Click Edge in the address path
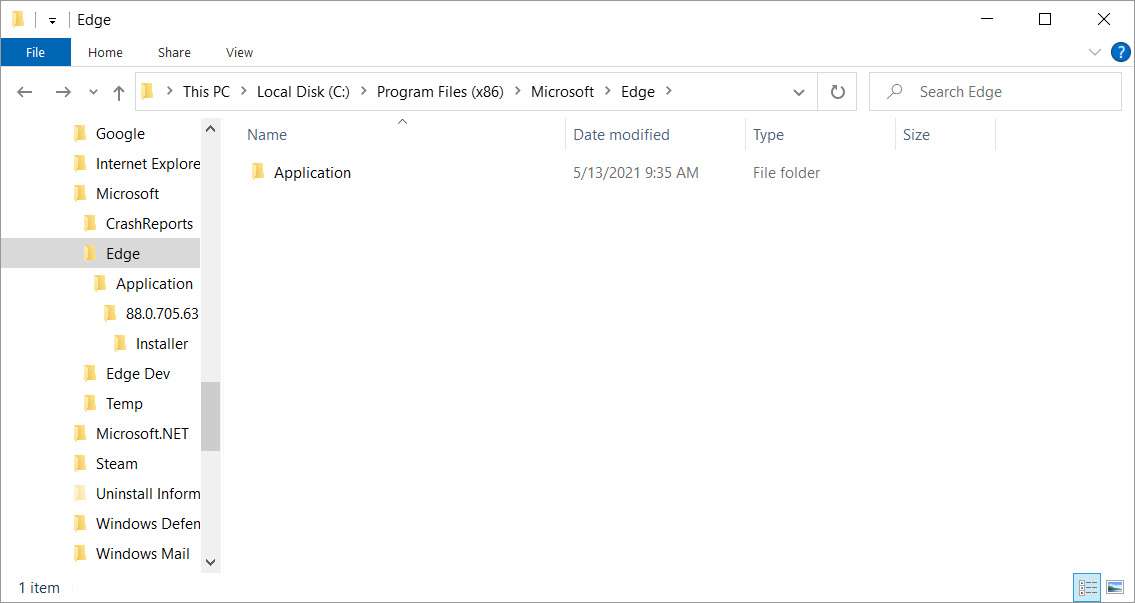 [x=638, y=92]
